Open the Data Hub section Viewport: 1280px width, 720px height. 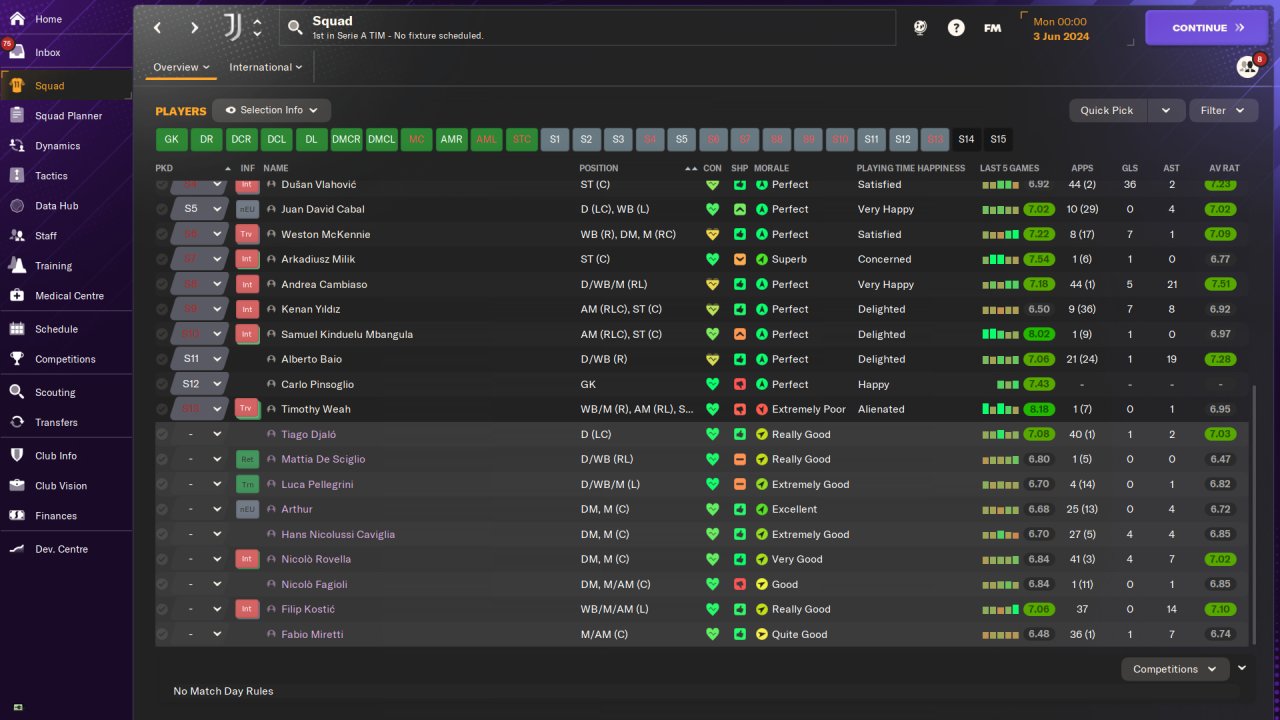(x=56, y=206)
